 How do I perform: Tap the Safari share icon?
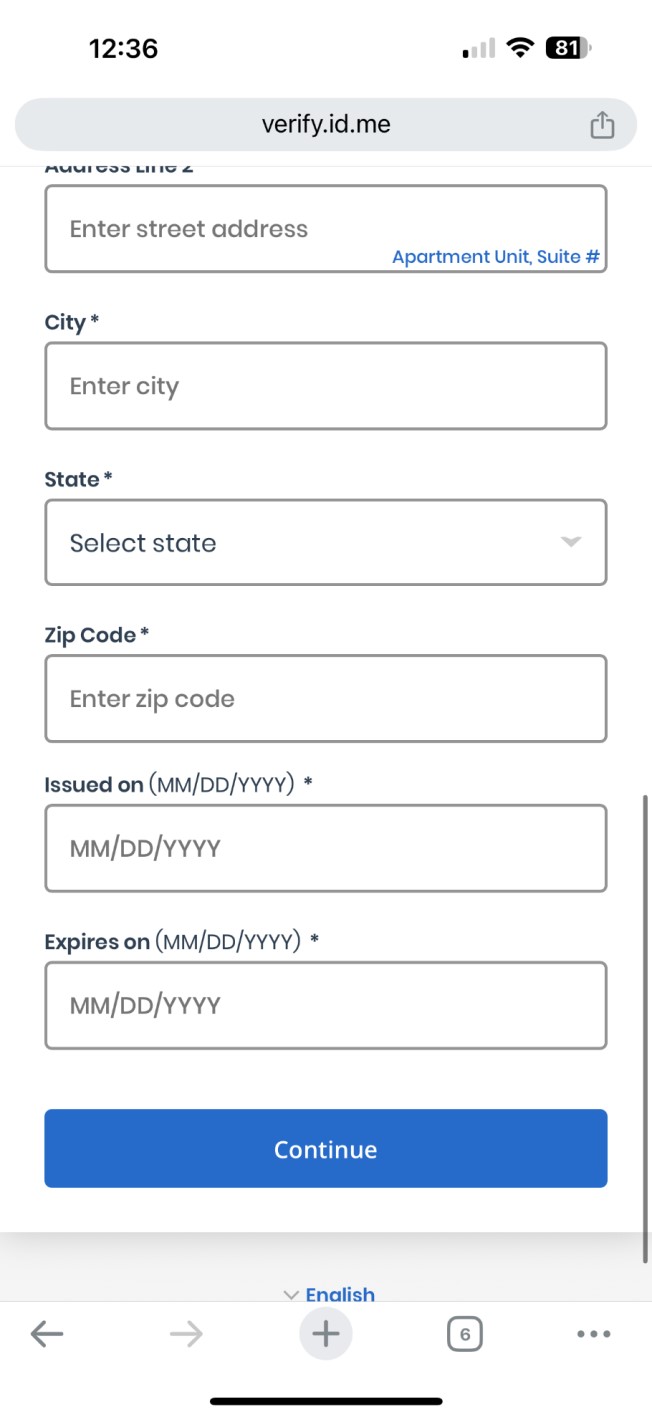601,124
